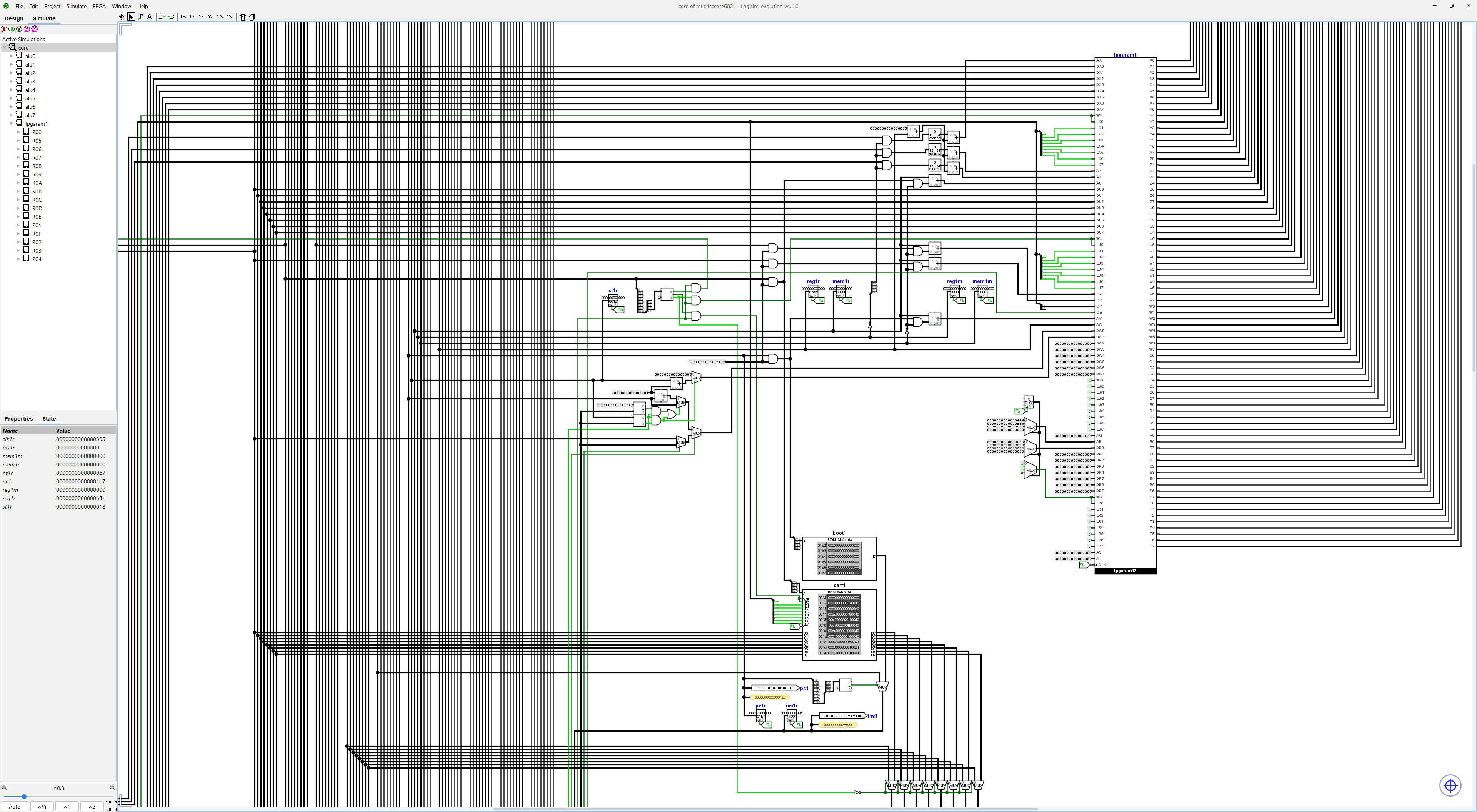Click the third simulation control icon
The width and height of the screenshot is (1477, 812).
19,29
